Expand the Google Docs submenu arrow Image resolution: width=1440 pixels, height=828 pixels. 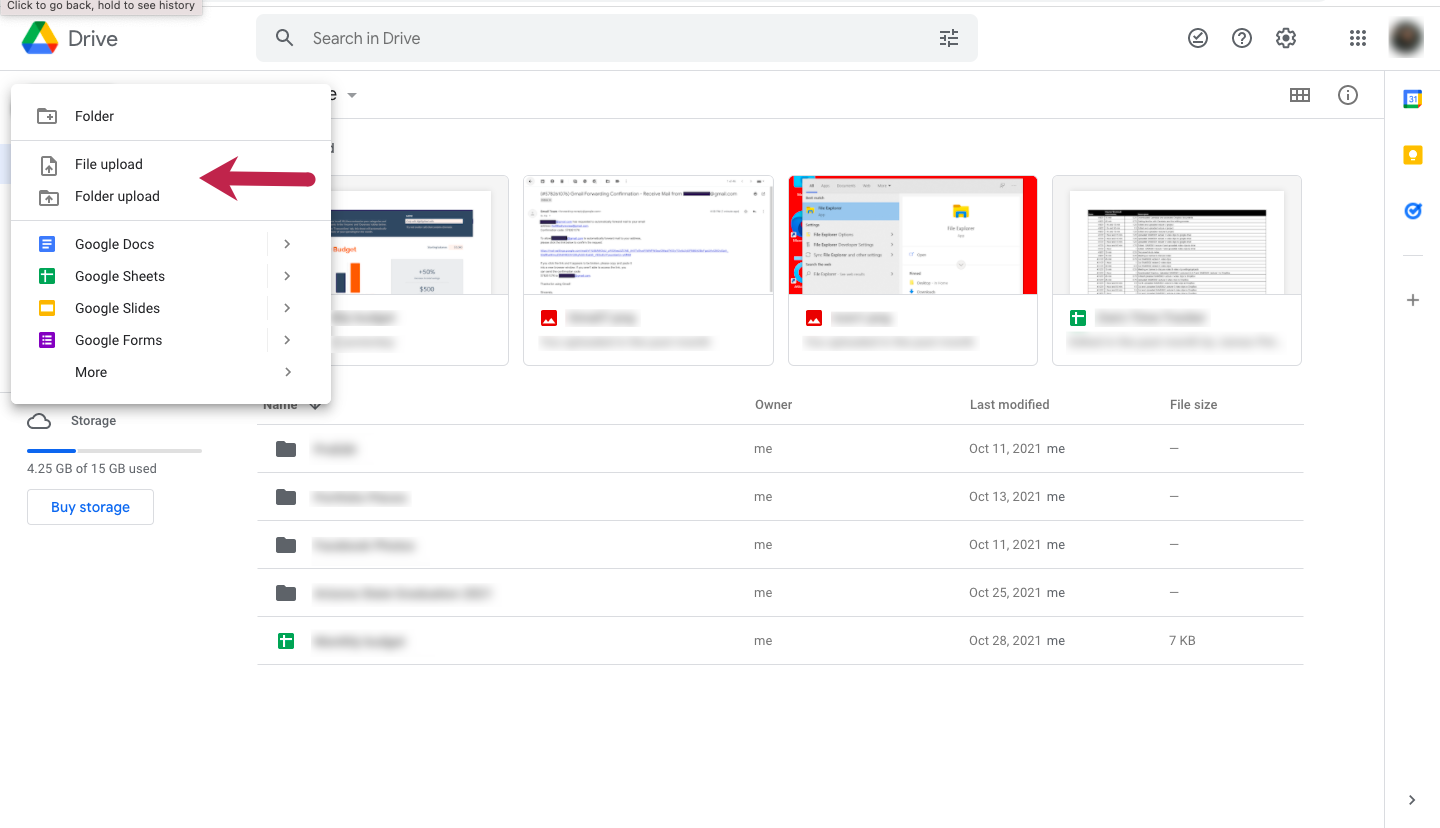(x=287, y=244)
